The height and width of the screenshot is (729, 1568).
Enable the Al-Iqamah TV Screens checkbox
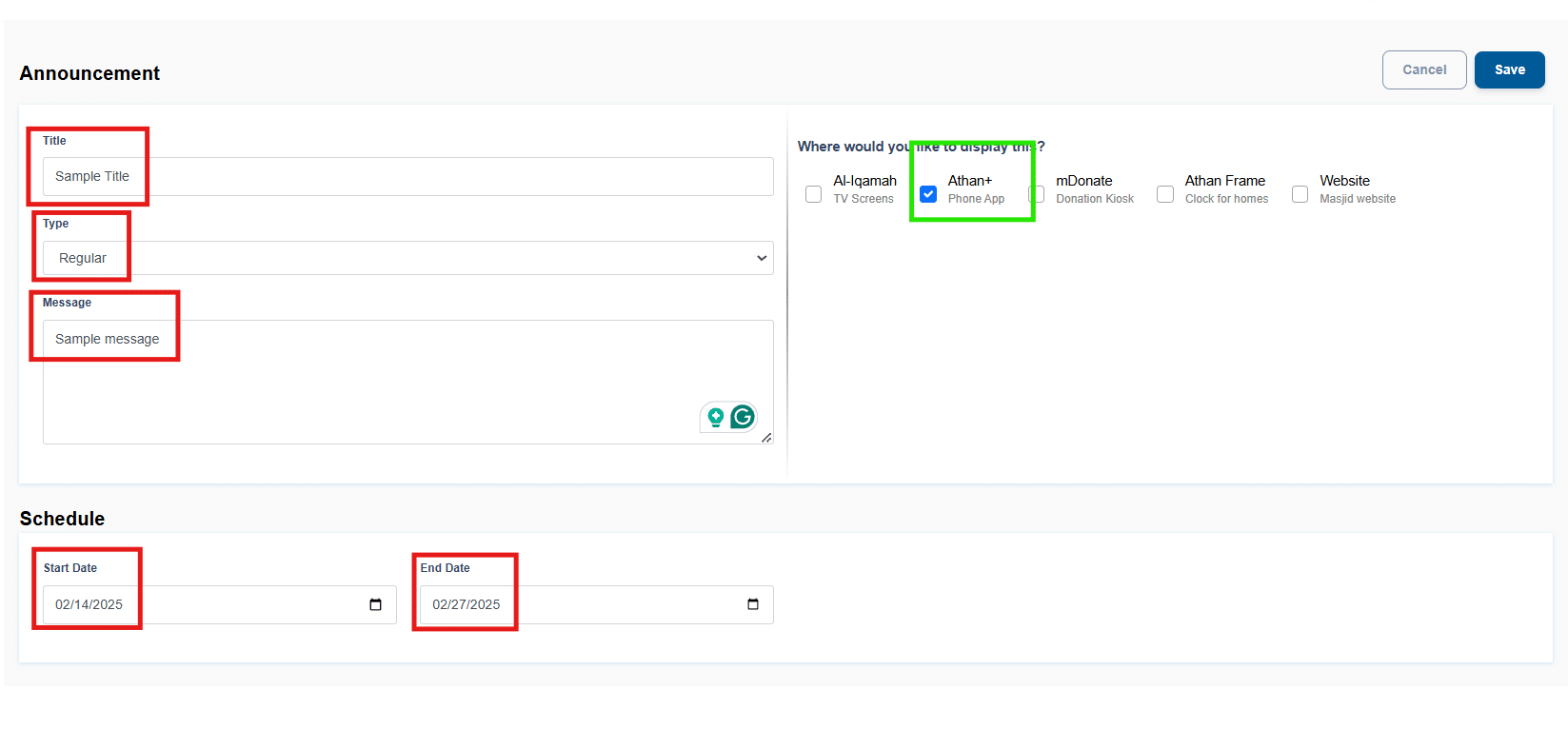coord(813,194)
